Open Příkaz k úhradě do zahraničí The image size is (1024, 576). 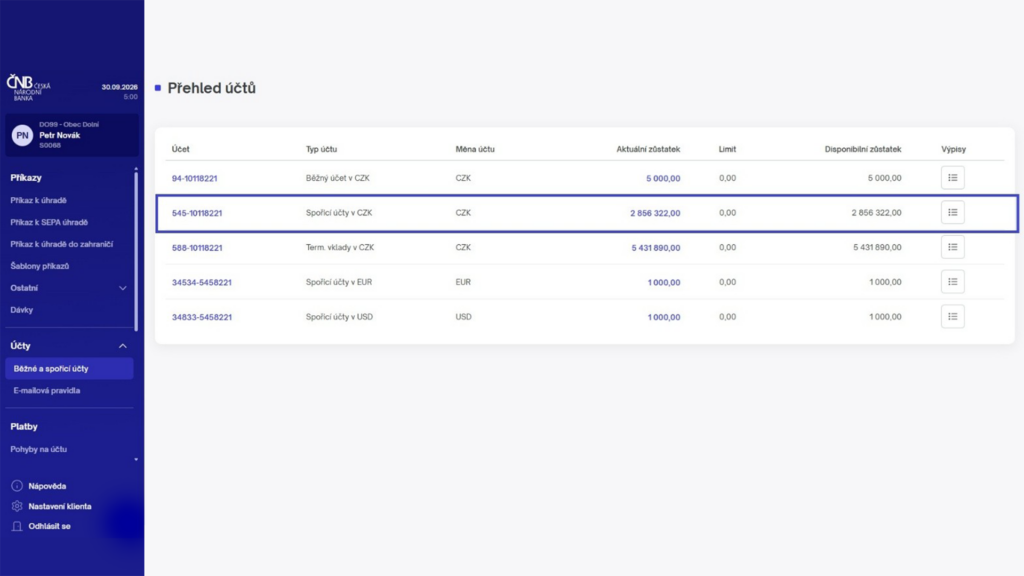point(61,244)
